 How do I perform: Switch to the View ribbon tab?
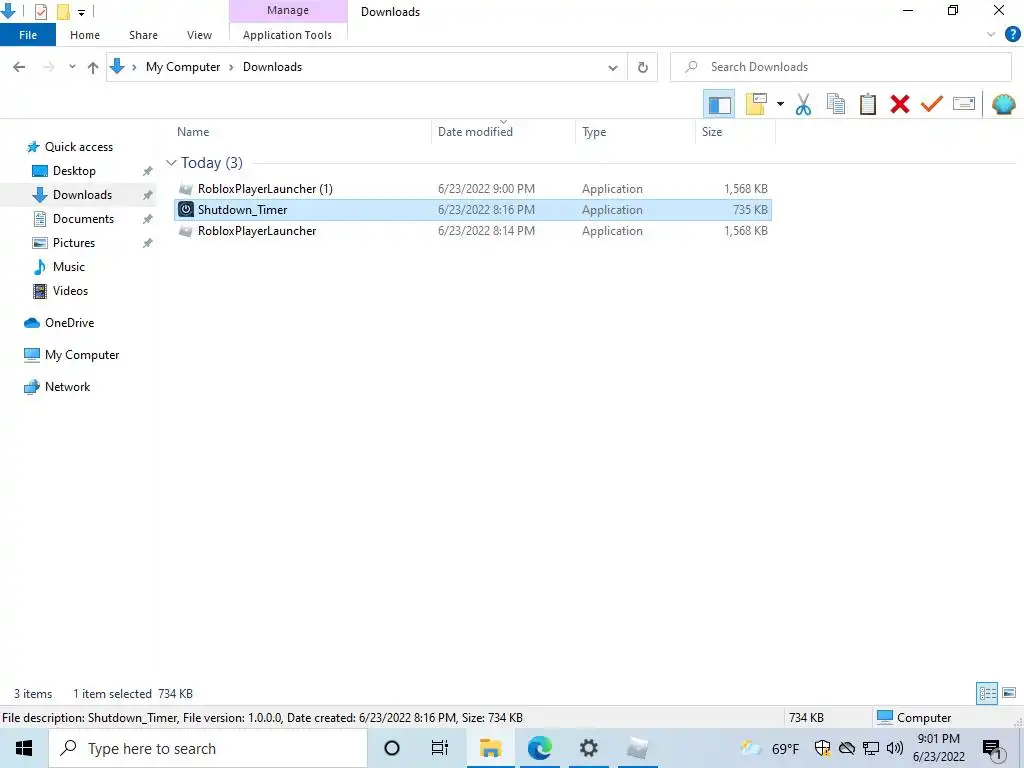pyautogui.click(x=199, y=35)
